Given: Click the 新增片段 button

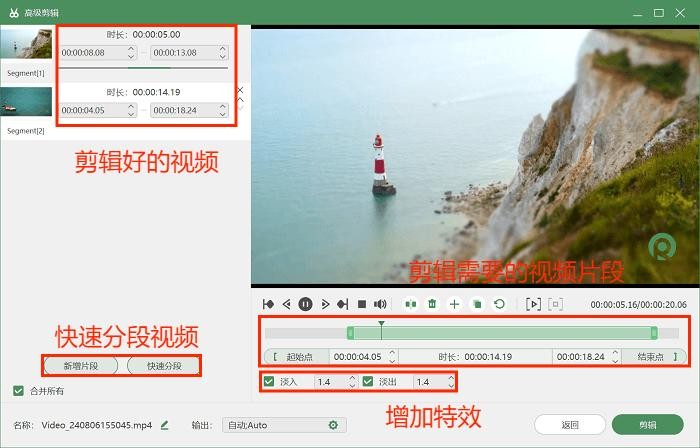Looking at the screenshot, I should [x=81, y=365].
